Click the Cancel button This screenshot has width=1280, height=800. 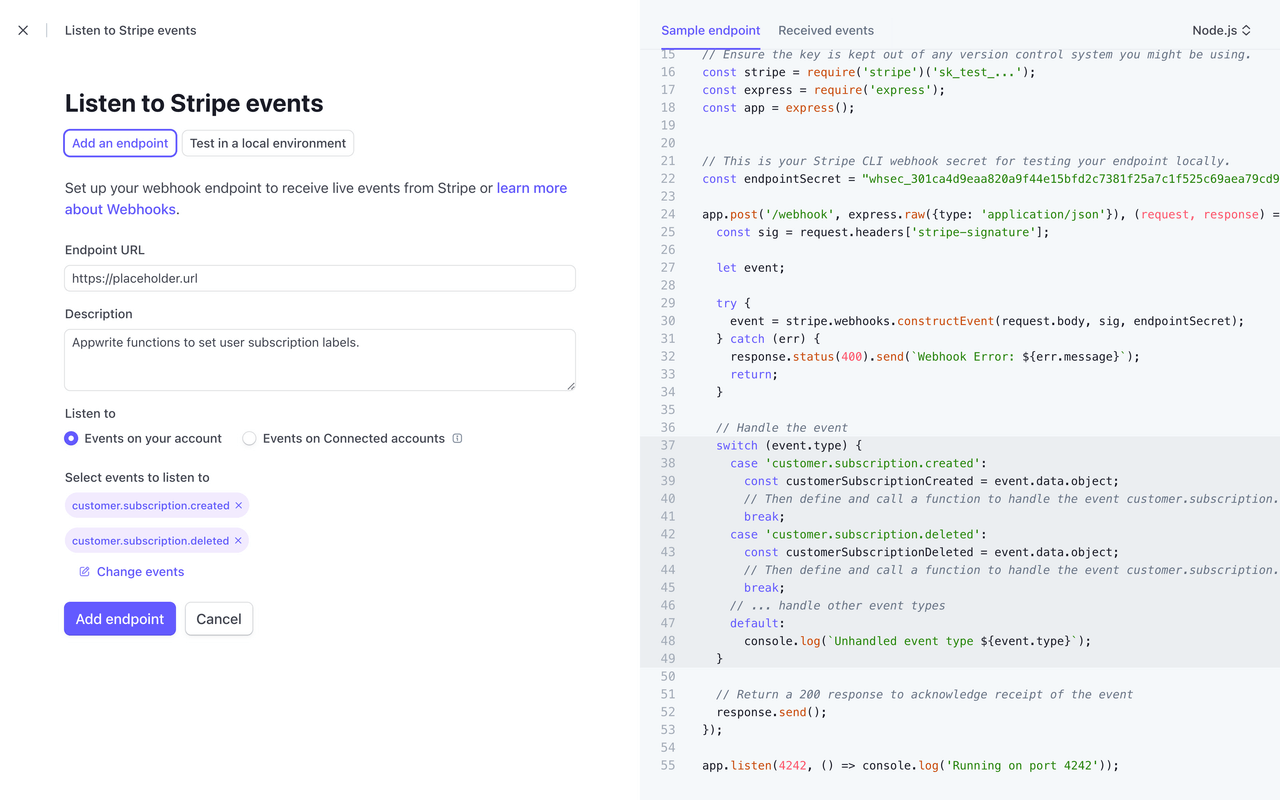point(219,619)
